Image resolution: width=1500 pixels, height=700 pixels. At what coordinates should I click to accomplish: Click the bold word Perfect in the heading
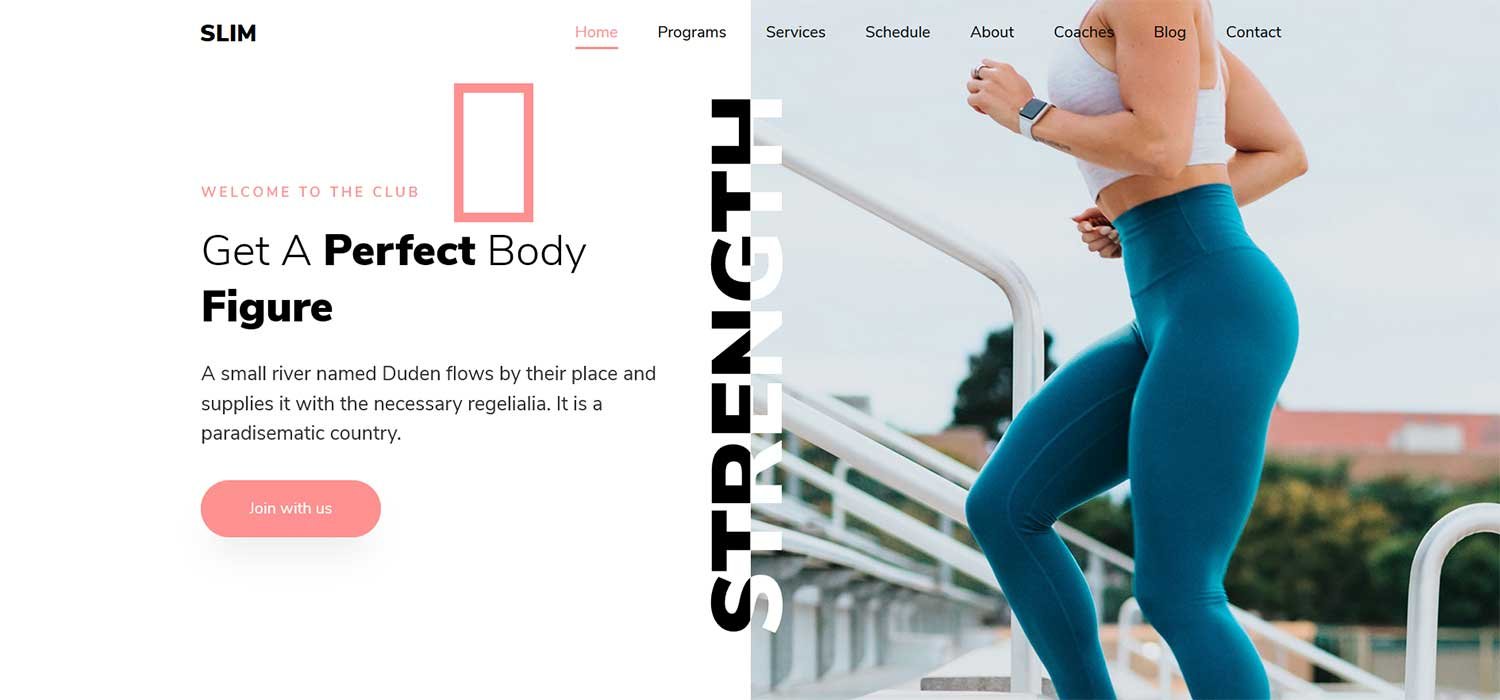click(x=400, y=250)
